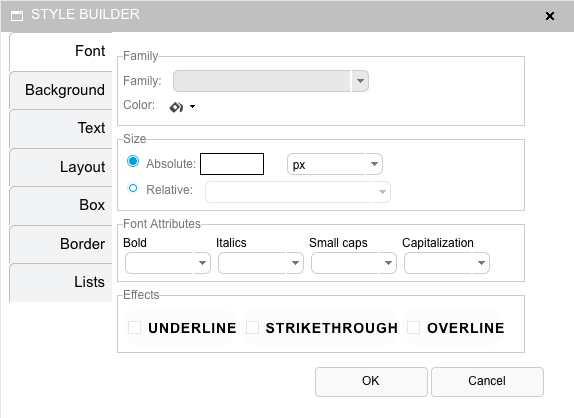Switch to the Border tab
This screenshot has height=418, width=574.
pos(61,244)
